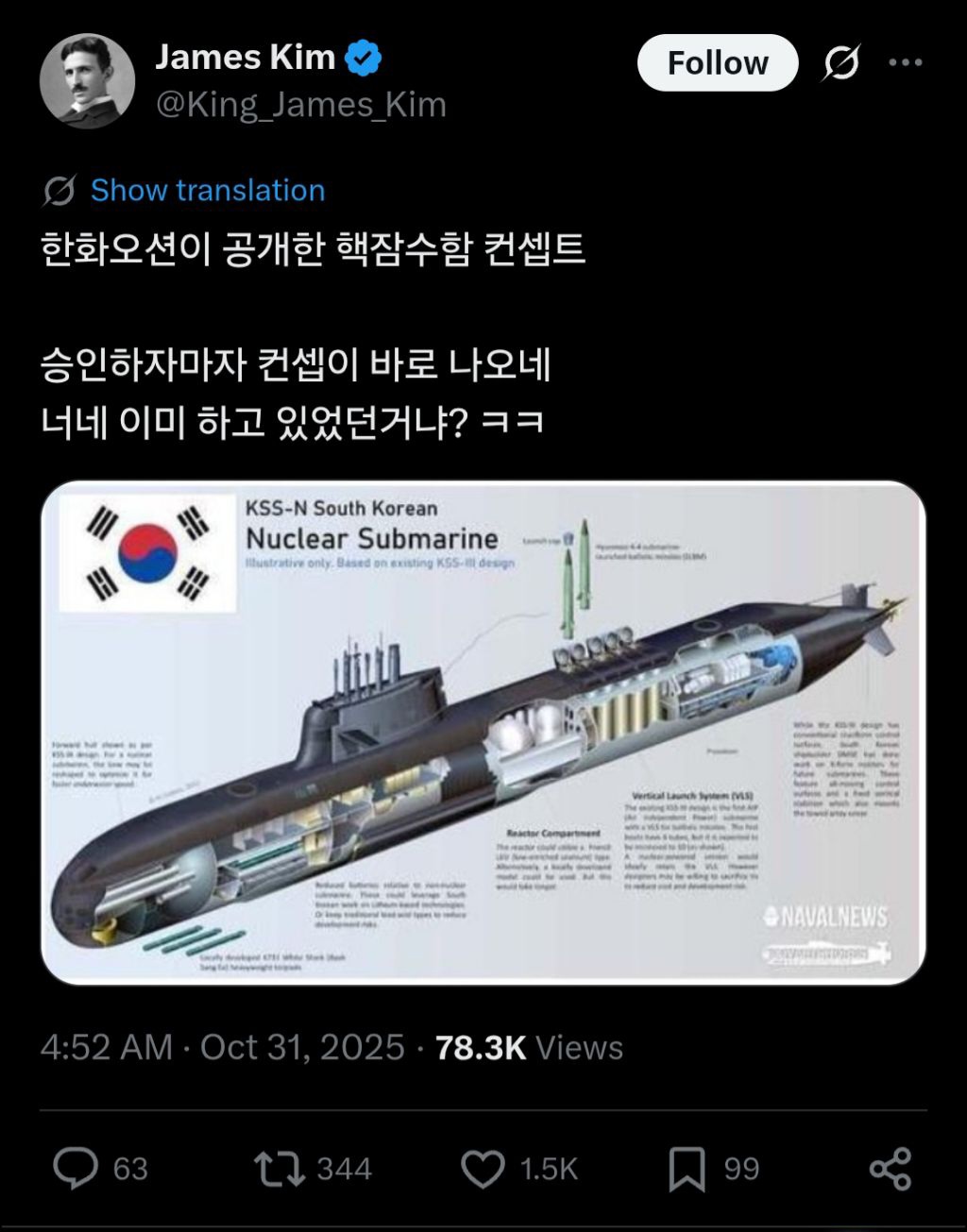Share the post via share icon
The height and width of the screenshot is (1232, 967).
point(890,1169)
